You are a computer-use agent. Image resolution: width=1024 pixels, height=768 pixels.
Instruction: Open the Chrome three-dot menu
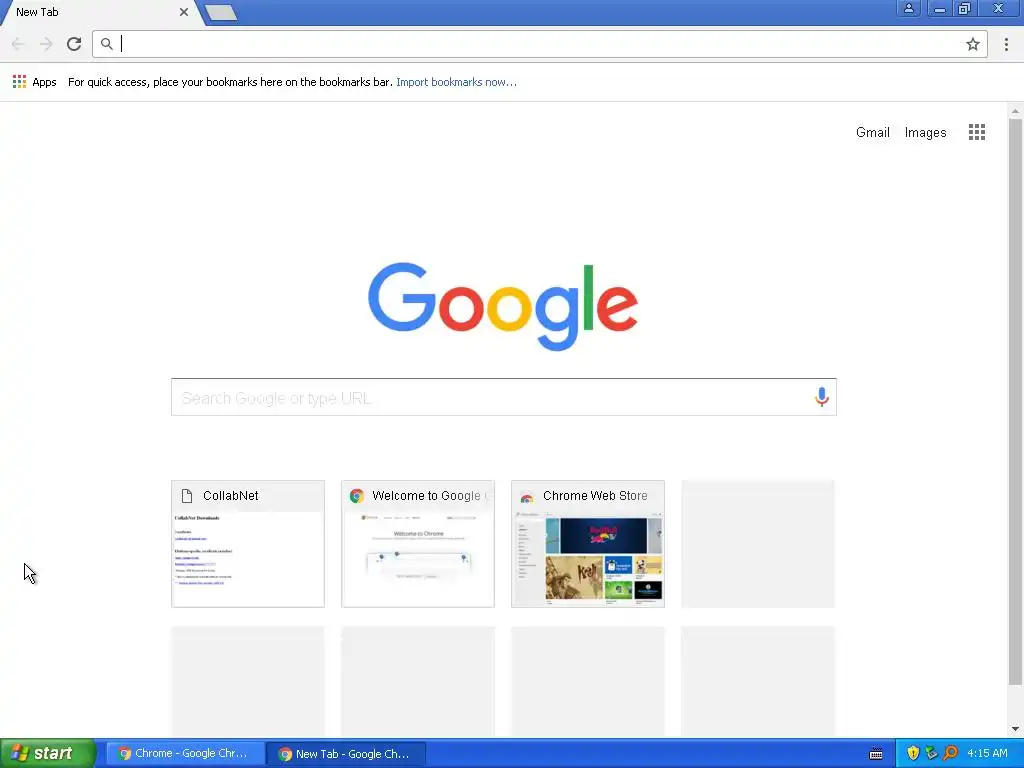(1006, 44)
